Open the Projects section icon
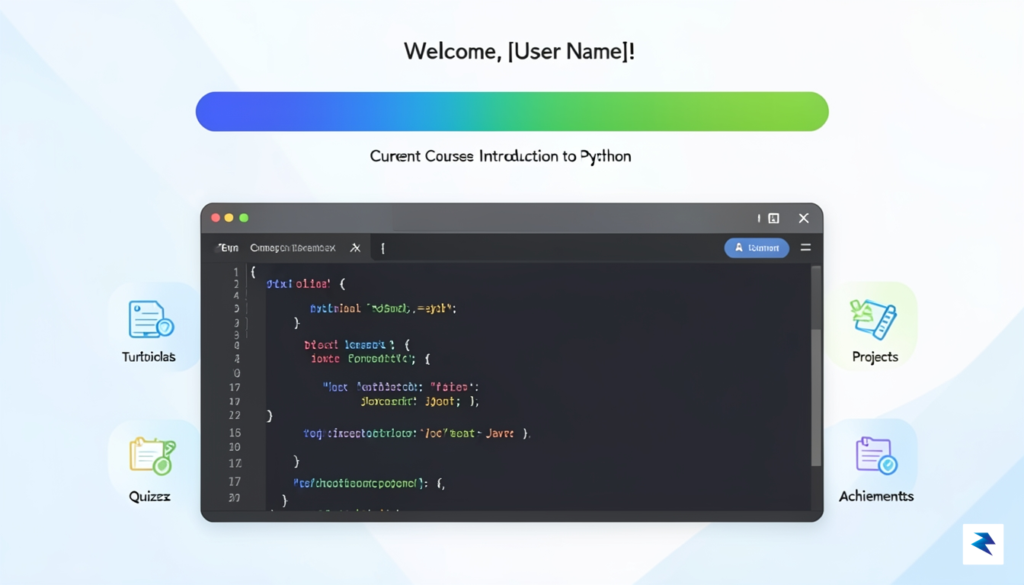1024x585 pixels. [x=874, y=319]
